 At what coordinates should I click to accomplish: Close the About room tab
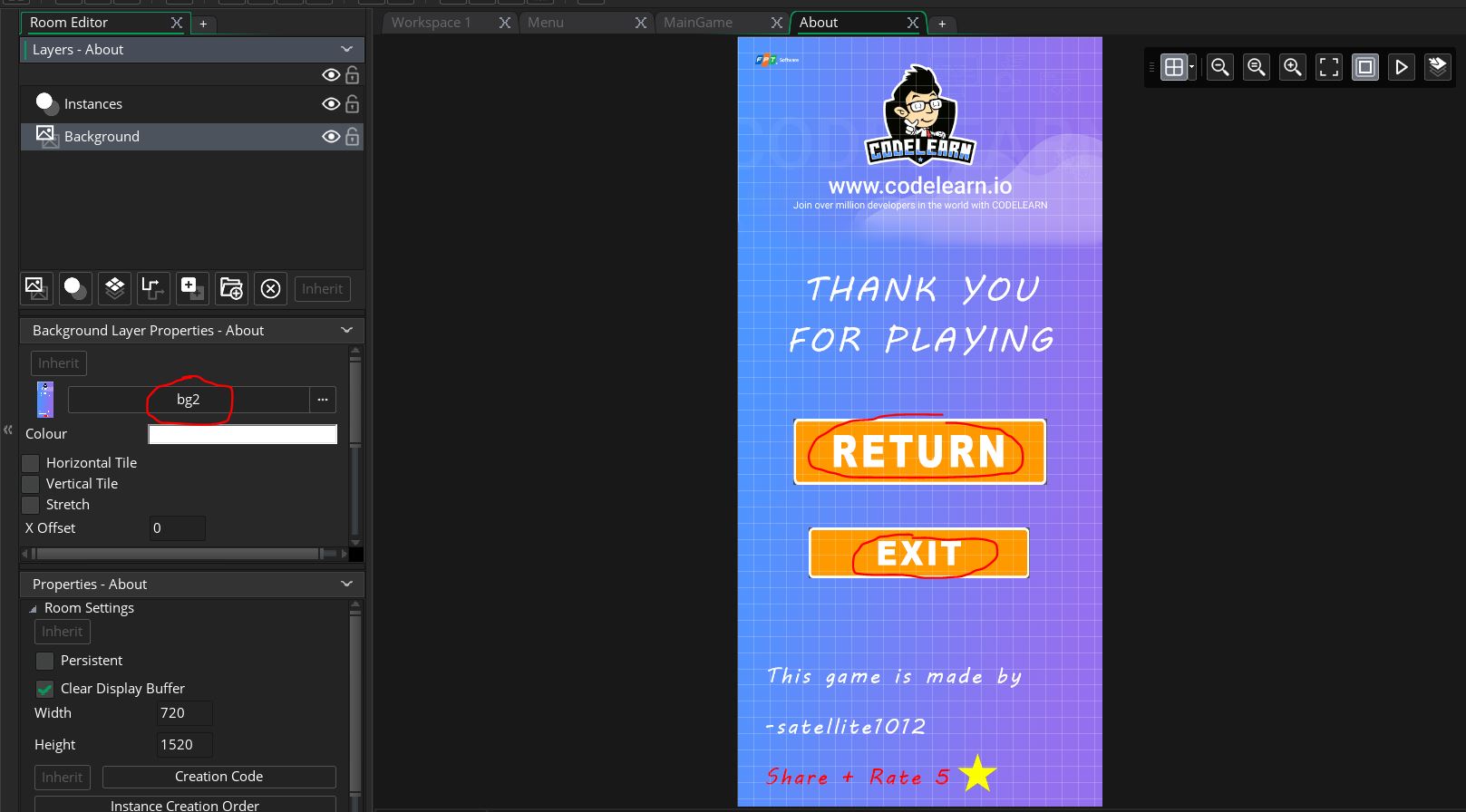click(913, 23)
